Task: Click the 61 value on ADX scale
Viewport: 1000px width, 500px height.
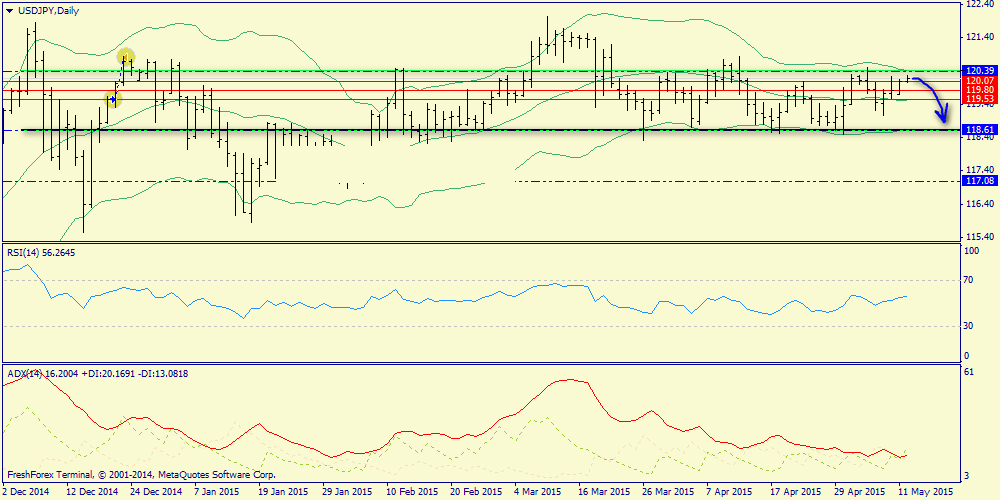Action: pos(966,372)
